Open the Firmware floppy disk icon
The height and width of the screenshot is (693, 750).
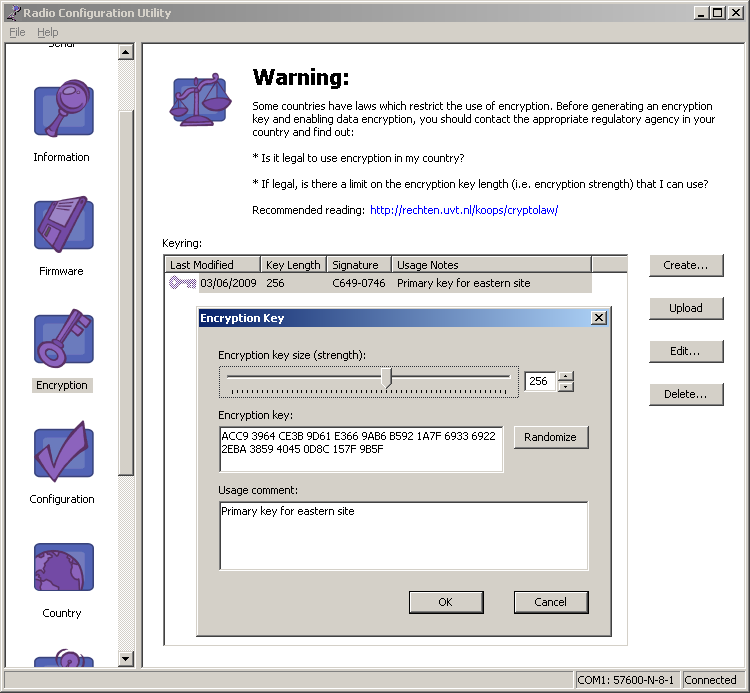pyautogui.click(x=64, y=224)
